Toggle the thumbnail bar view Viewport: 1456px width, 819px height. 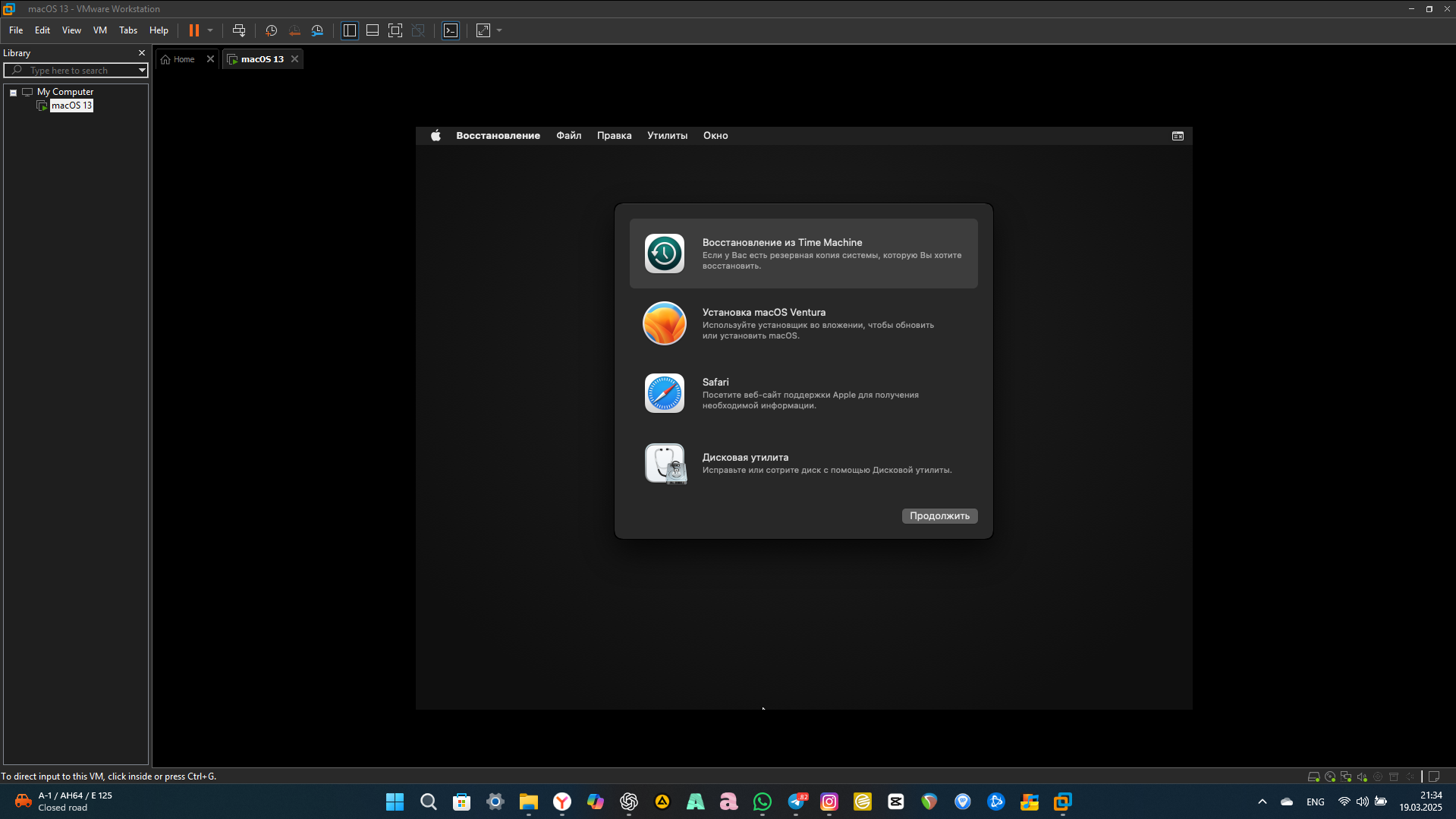[x=373, y=30]
